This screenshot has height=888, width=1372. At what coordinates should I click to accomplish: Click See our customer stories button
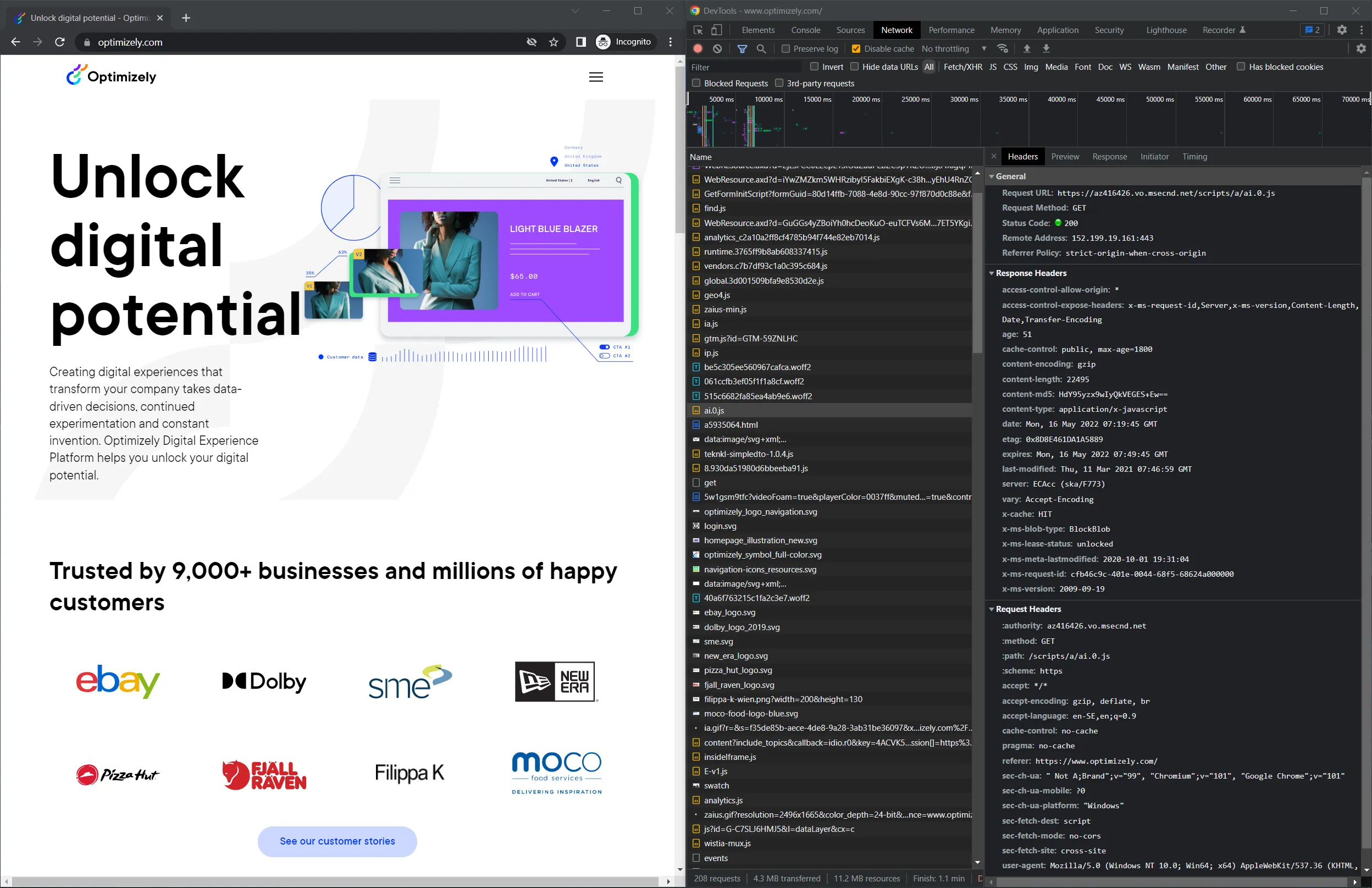338,841
